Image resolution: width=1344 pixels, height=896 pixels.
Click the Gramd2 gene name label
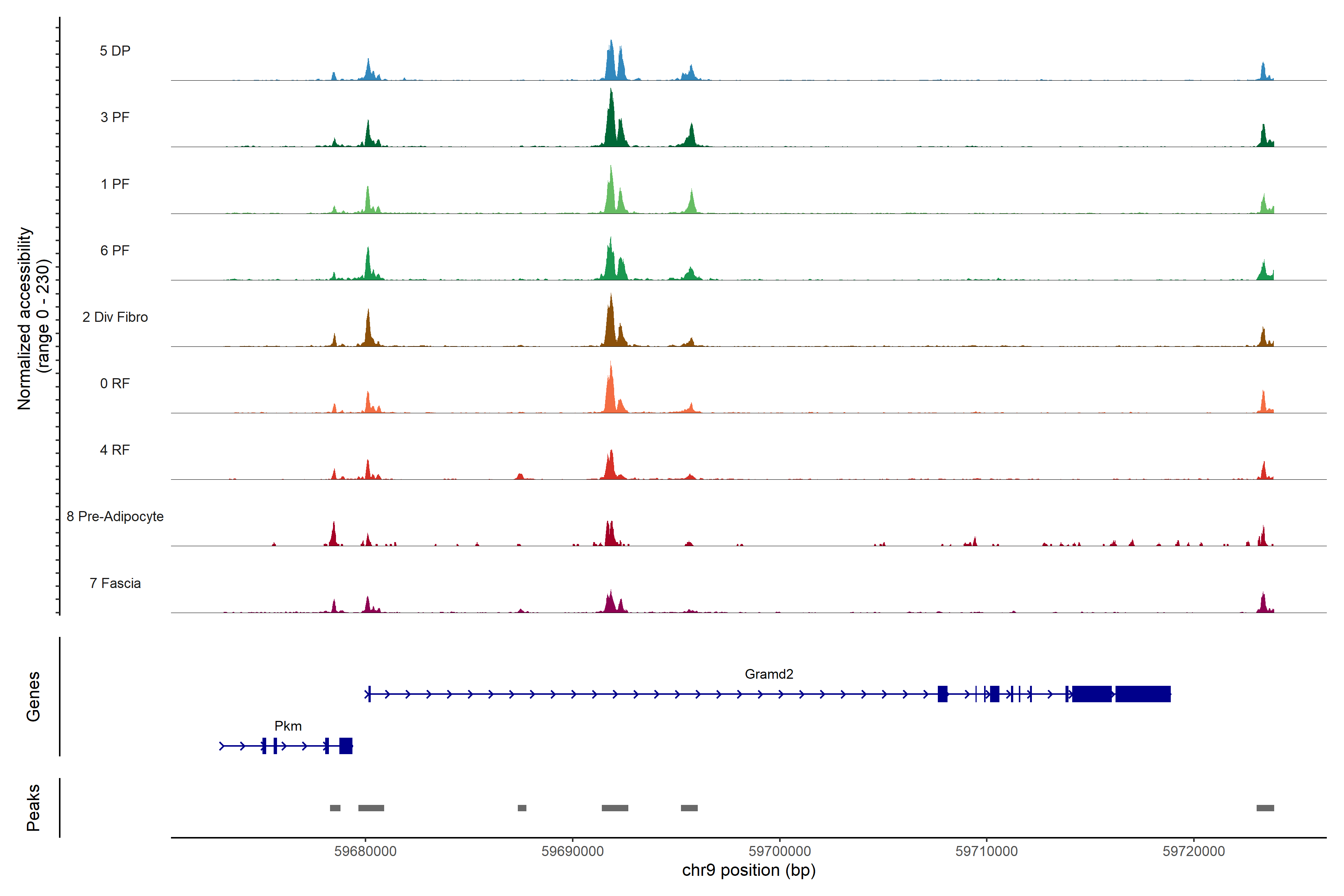click(x=769, y=674)
